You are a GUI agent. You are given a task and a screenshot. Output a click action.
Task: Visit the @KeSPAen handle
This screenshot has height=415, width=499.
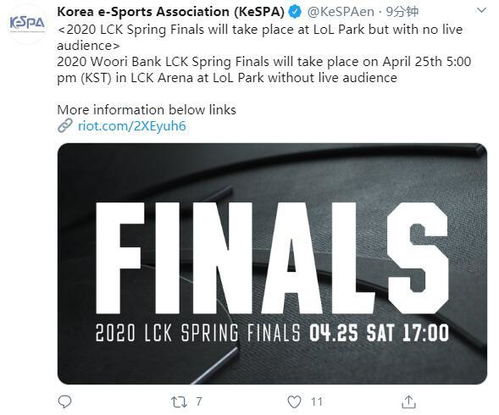tap(340, 12)
